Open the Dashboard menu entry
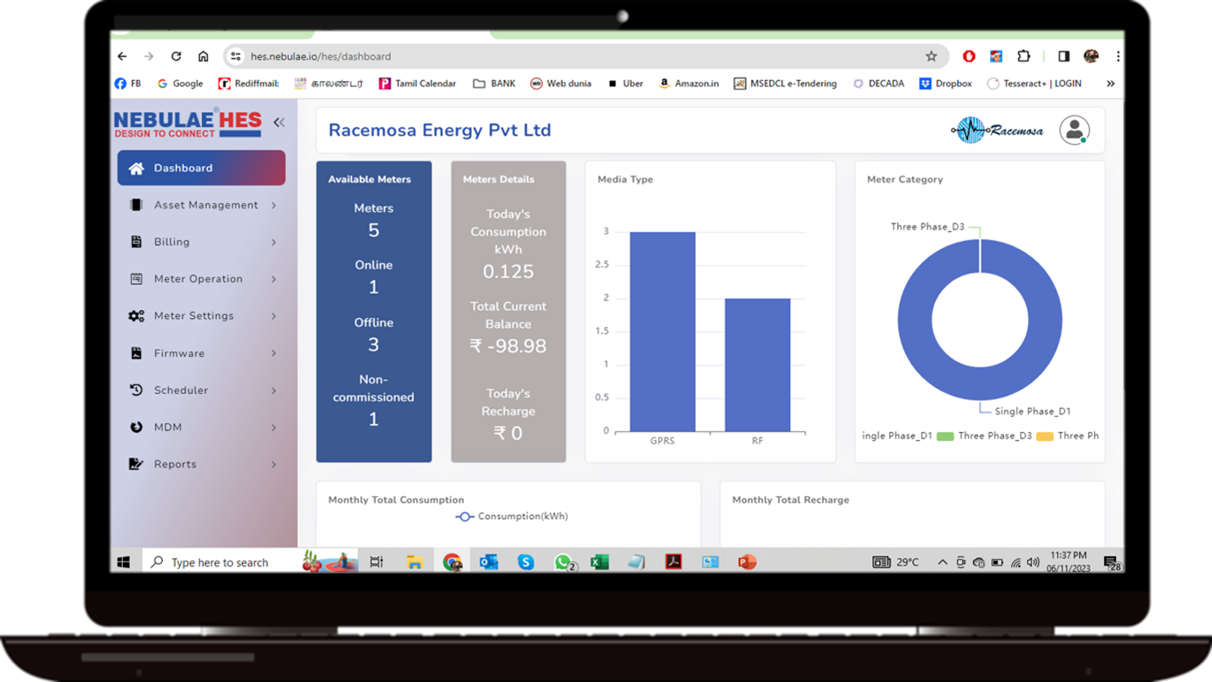Viewport: 1212px width, 682px height. coord(182,167)
